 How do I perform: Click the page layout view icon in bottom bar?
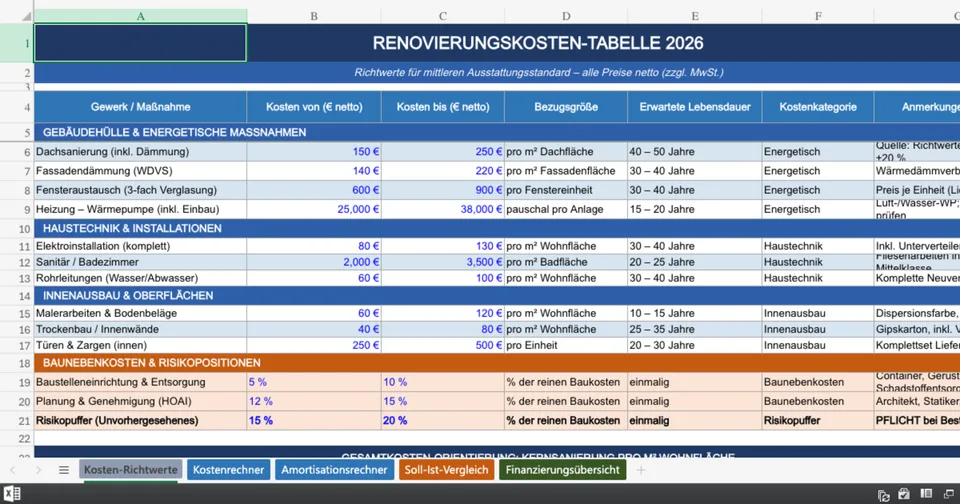[x=926, y=494]
